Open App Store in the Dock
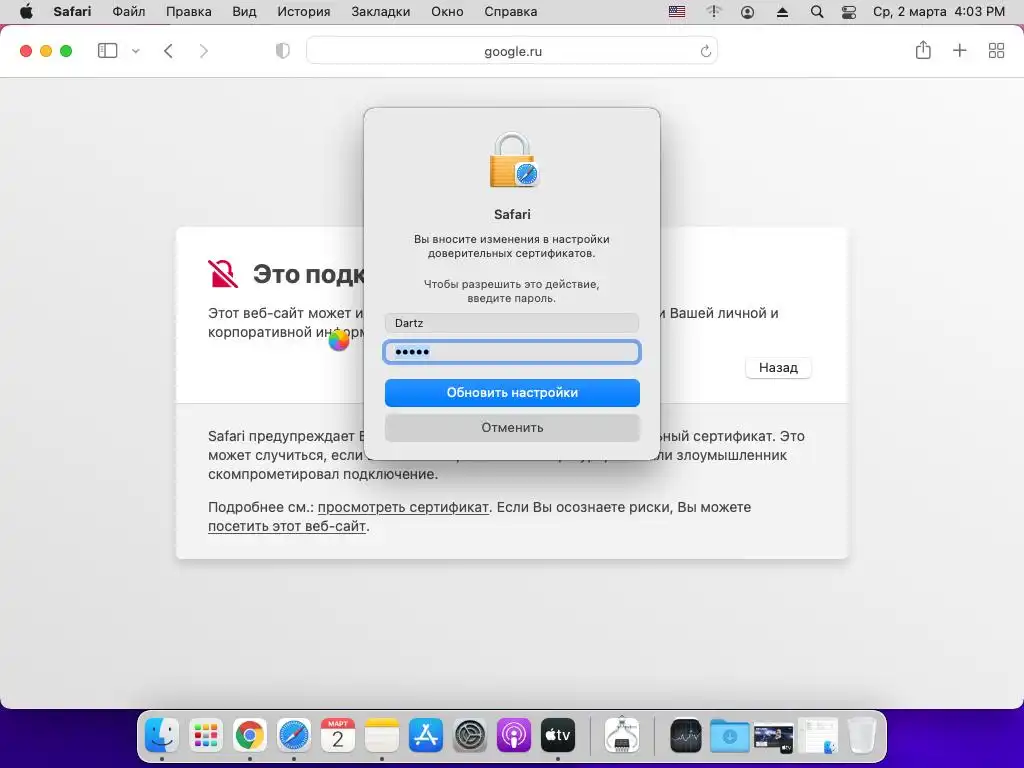The height and width of the screenshot is (768, 1024). click(426, 735)
